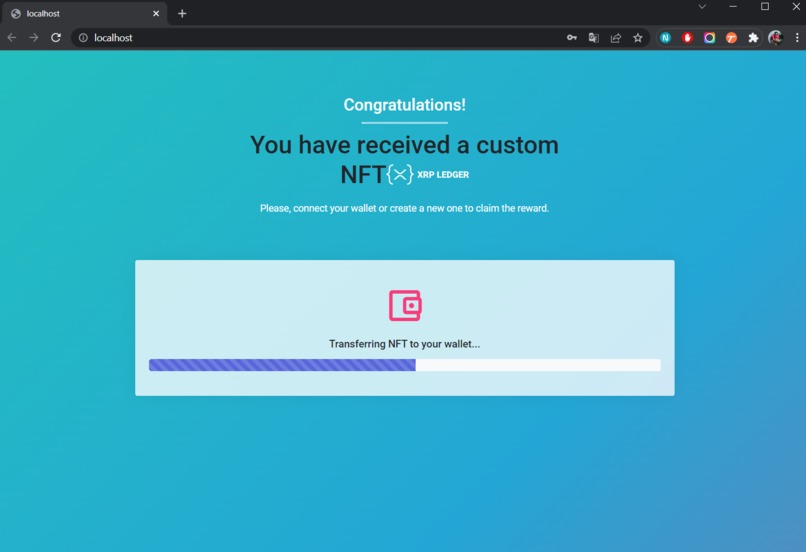
Task: Select the localhost browser tab
Action: point(85,14)
